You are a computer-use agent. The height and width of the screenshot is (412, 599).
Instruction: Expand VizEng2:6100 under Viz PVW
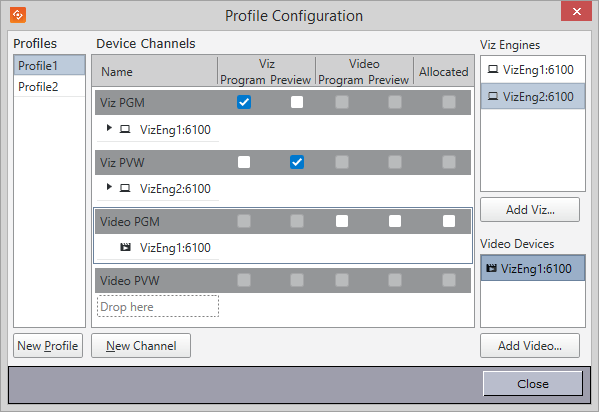tap(109, 187)
